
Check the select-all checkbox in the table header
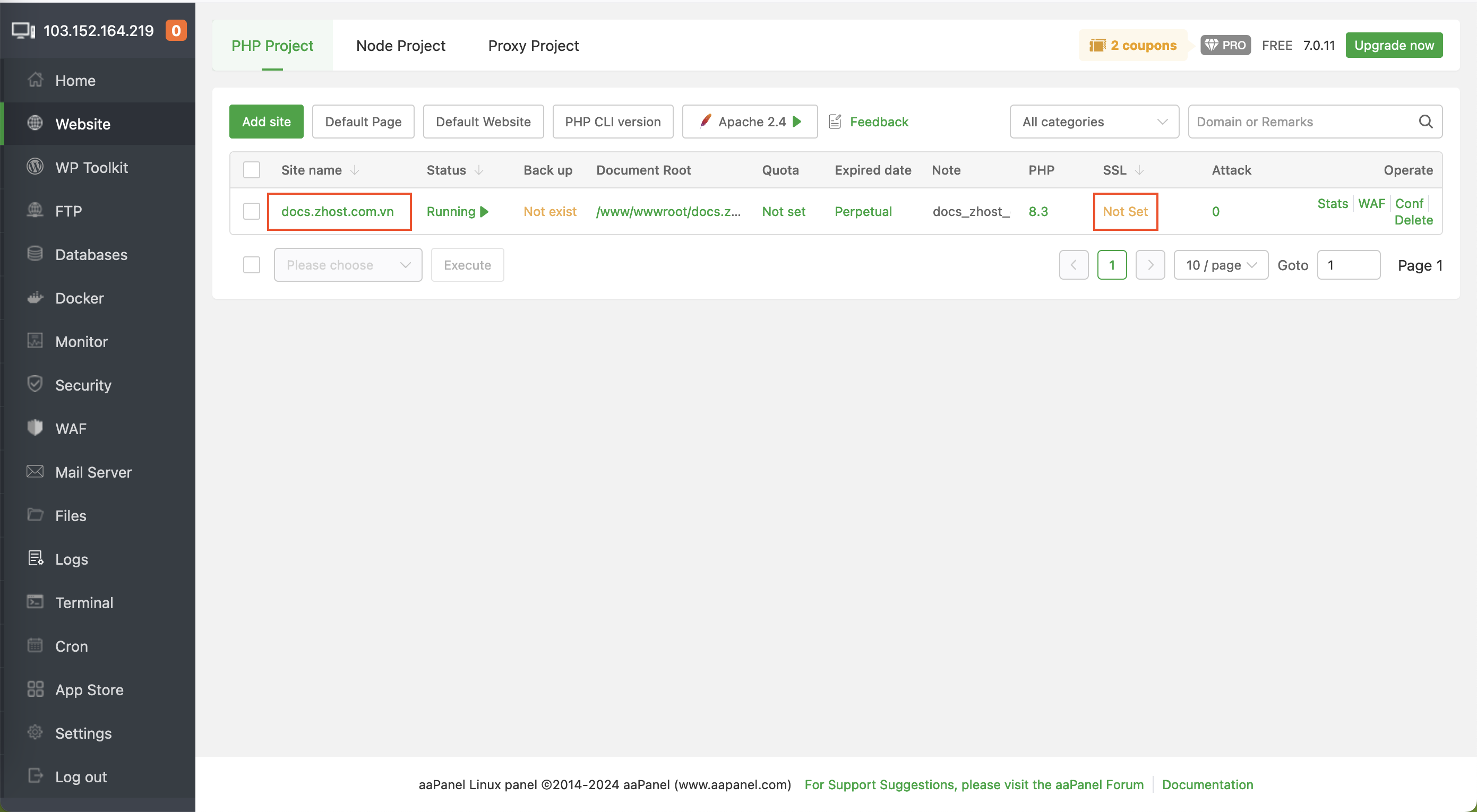pos(251,170)
